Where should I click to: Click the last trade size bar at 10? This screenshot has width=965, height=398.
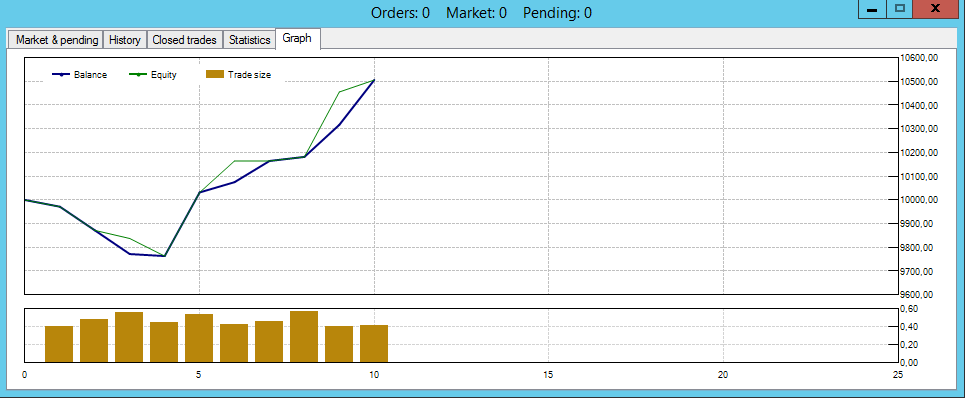point(374,343)
